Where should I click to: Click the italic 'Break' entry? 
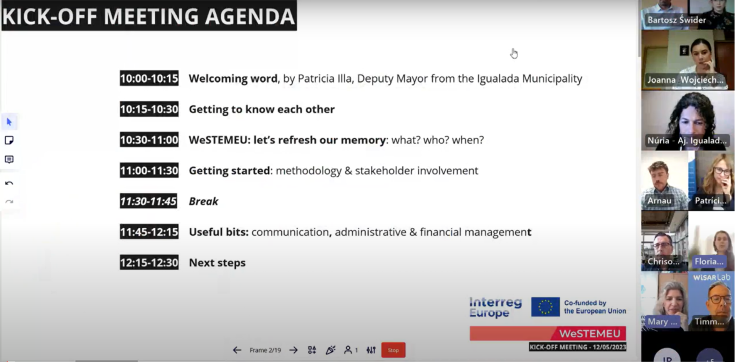coord(203,201)
